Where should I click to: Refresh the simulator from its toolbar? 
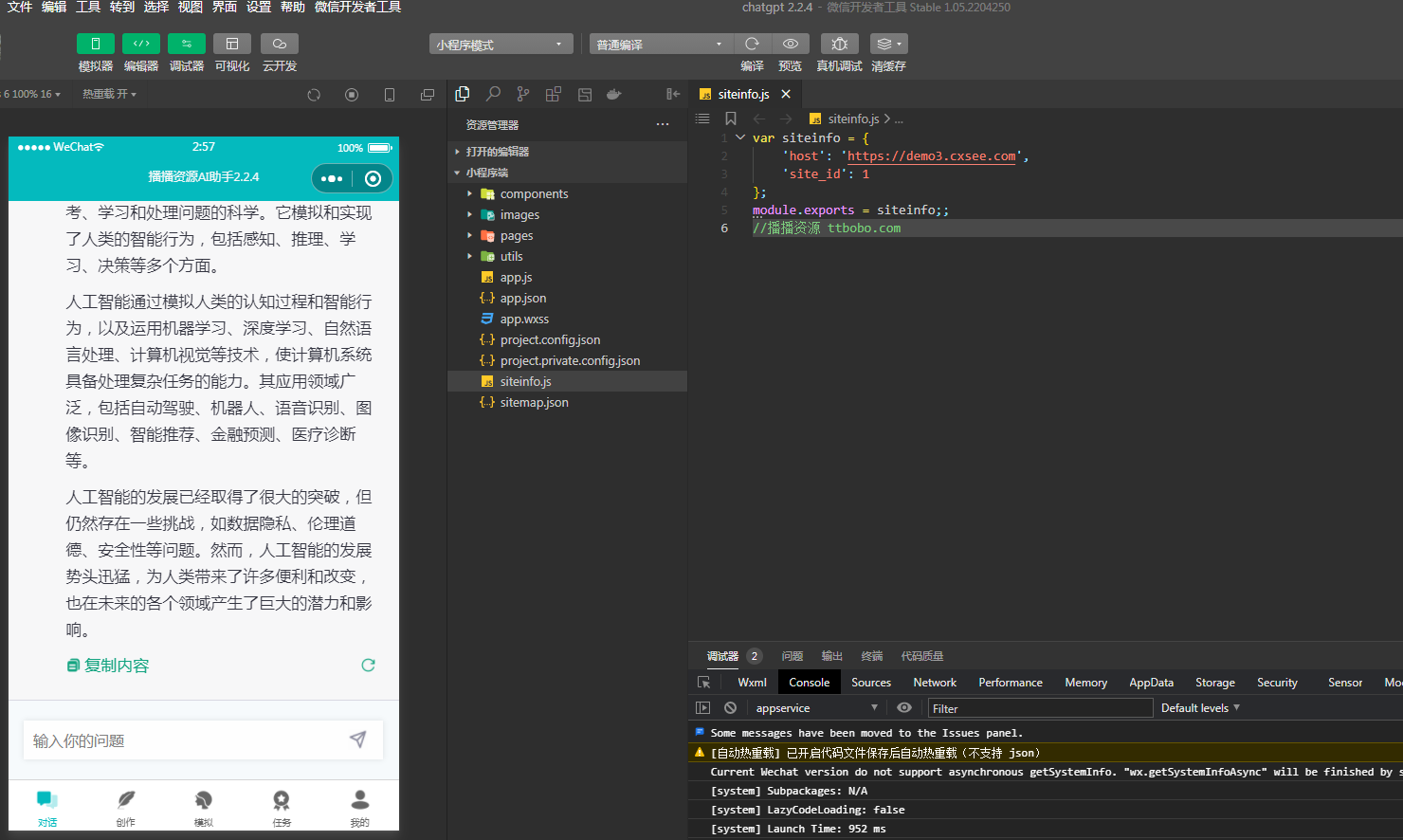click(x=314, y=95)
